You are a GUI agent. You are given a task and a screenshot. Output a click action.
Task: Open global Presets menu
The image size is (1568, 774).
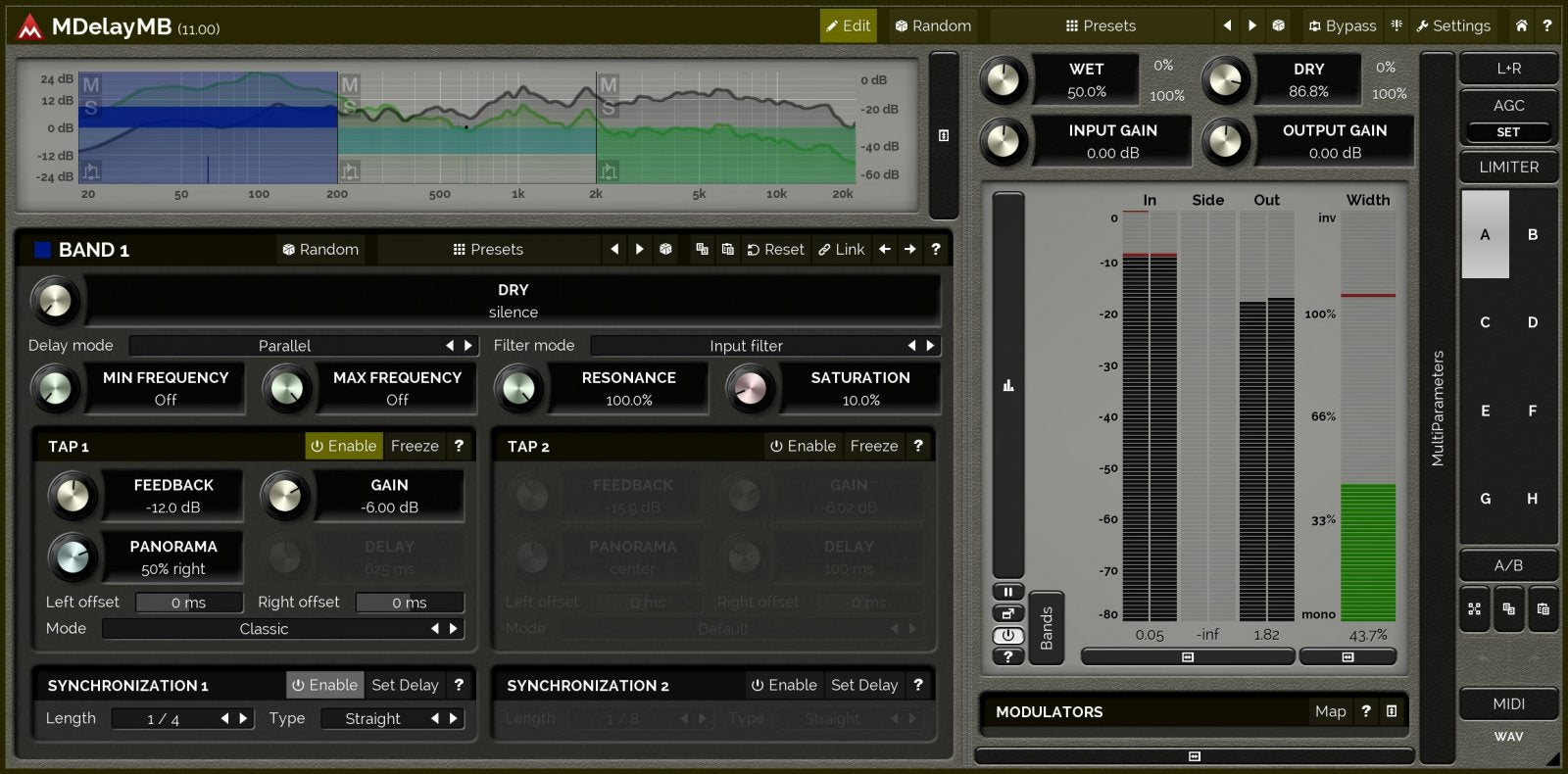click(x=1101, y=26)
